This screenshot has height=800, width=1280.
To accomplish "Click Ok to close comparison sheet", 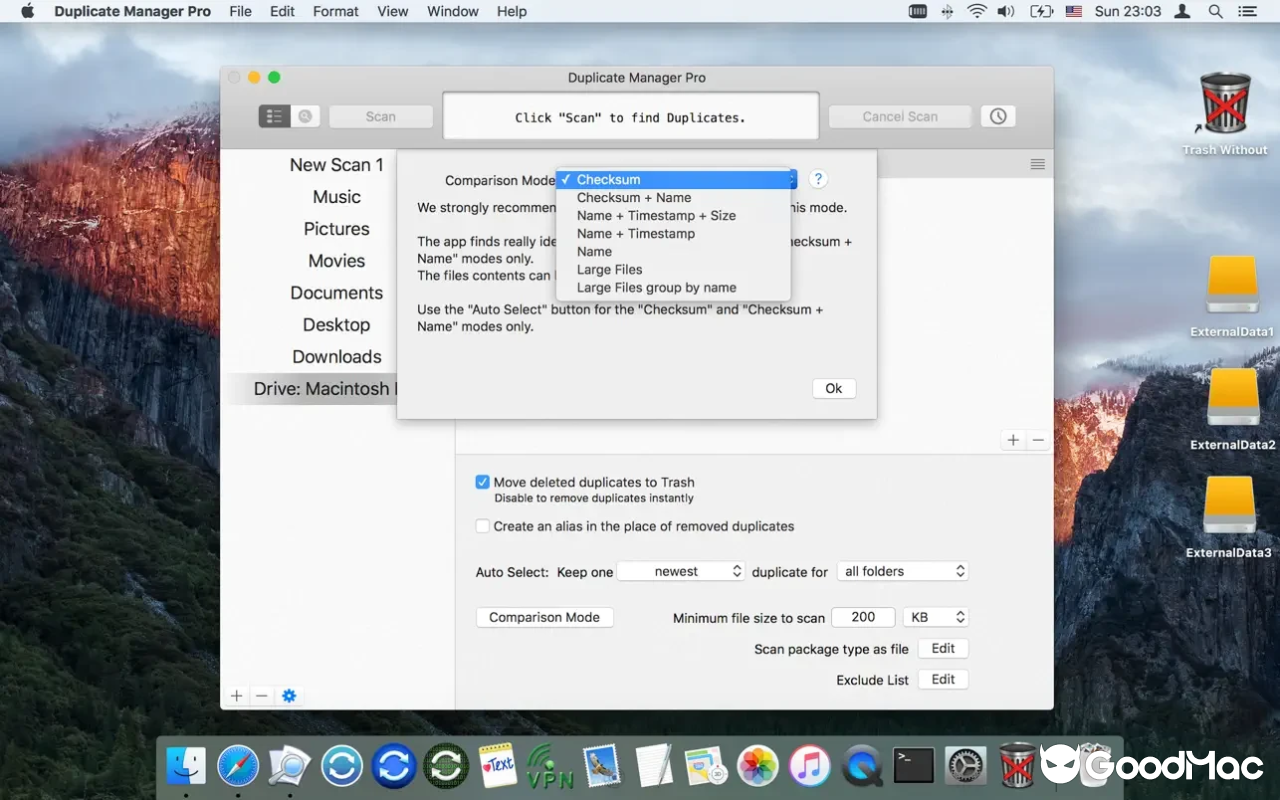I will (834, 389).
